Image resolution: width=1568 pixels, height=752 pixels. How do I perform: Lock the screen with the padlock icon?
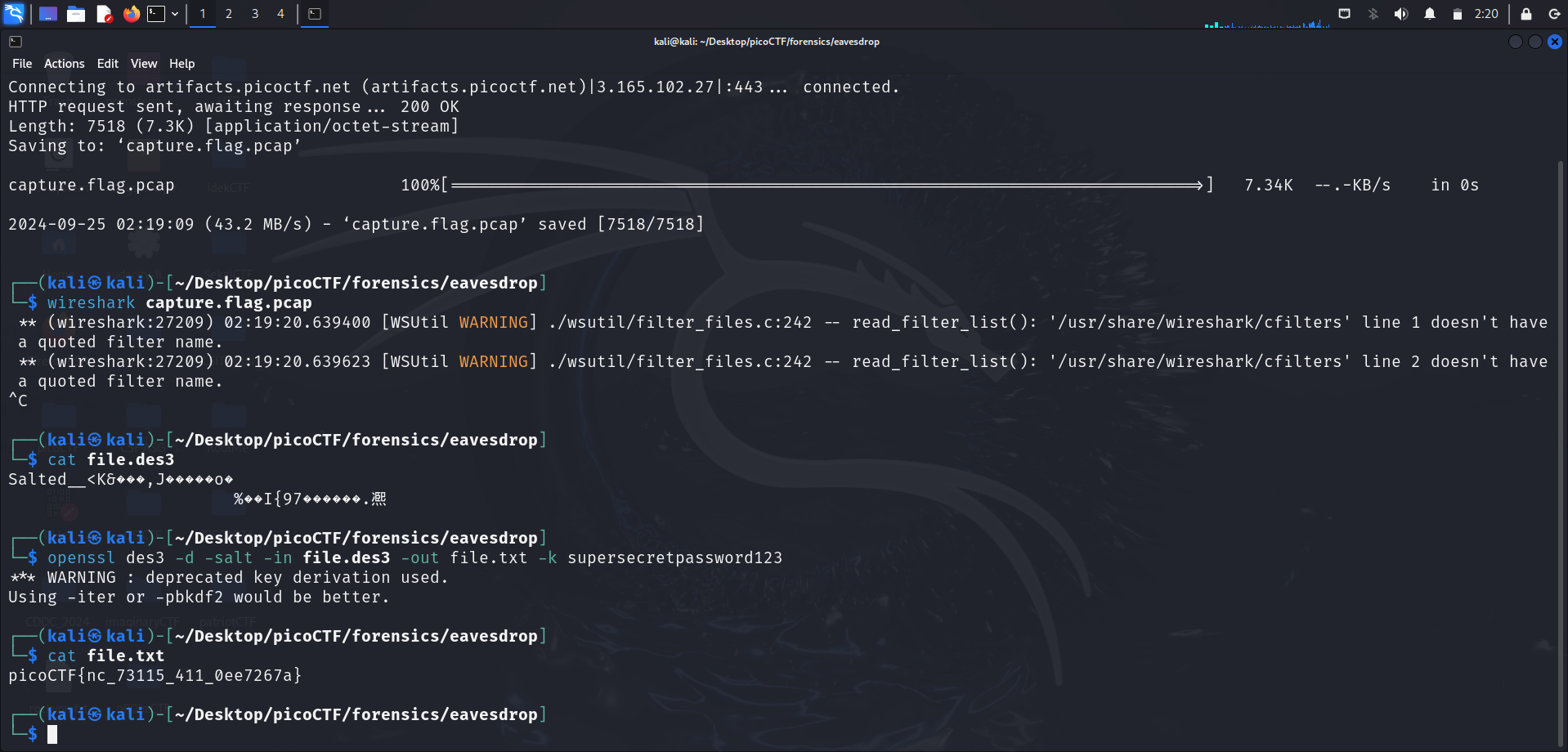[1525, 14]
